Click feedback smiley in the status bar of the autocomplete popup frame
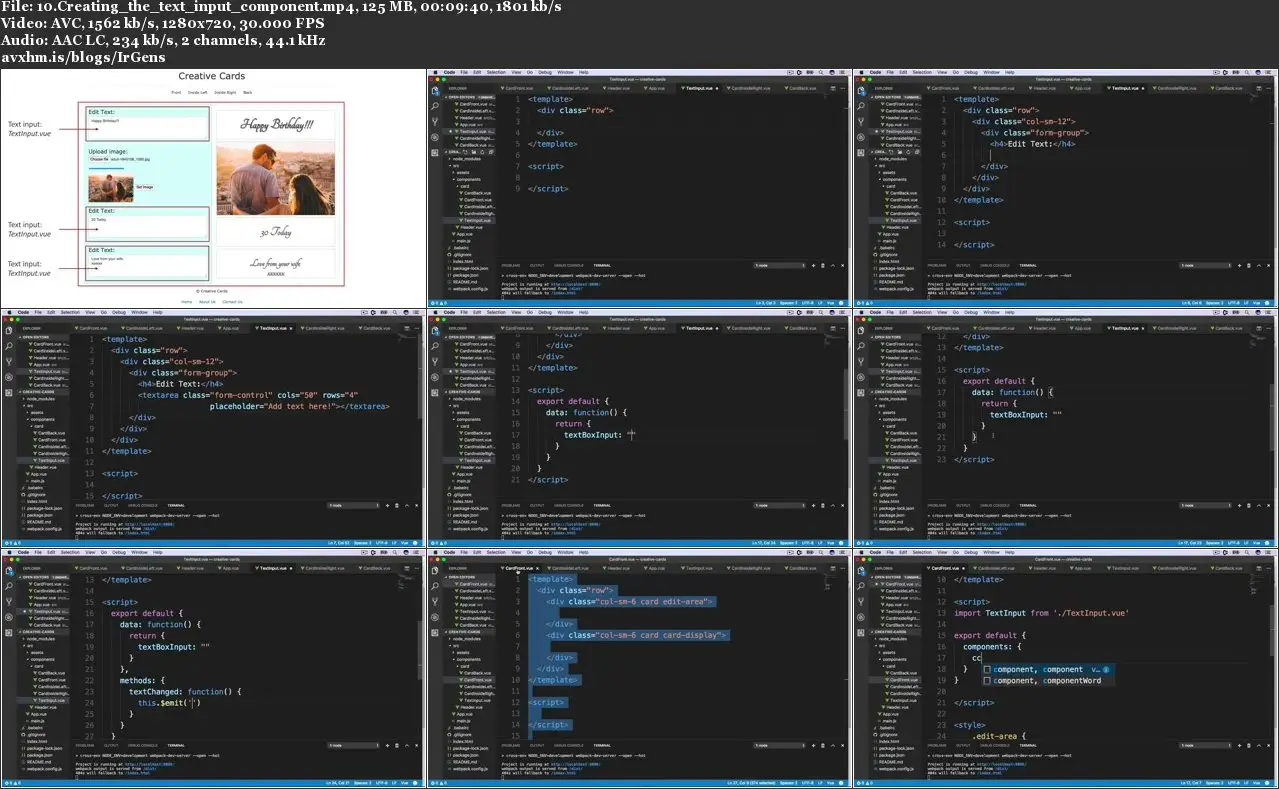Screen dimensions: 1279x789 click(x=1268, y=783)
